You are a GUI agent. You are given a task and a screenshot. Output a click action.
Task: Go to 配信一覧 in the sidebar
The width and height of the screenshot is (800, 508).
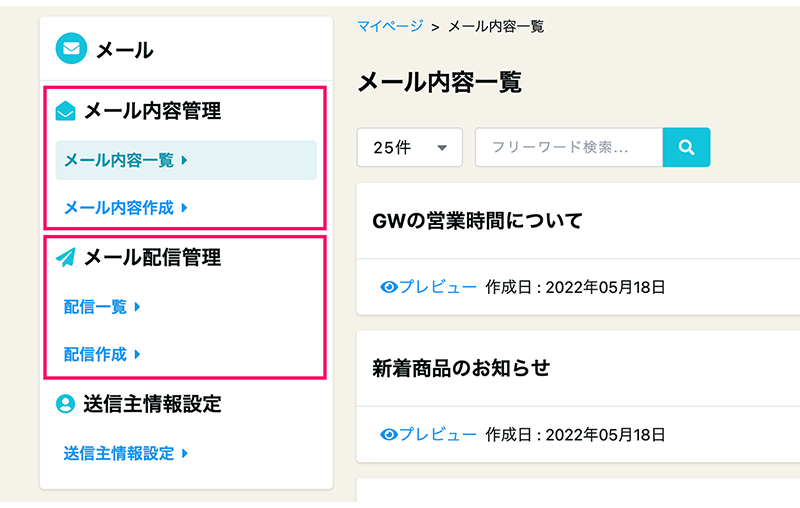[x=96, y=308]
